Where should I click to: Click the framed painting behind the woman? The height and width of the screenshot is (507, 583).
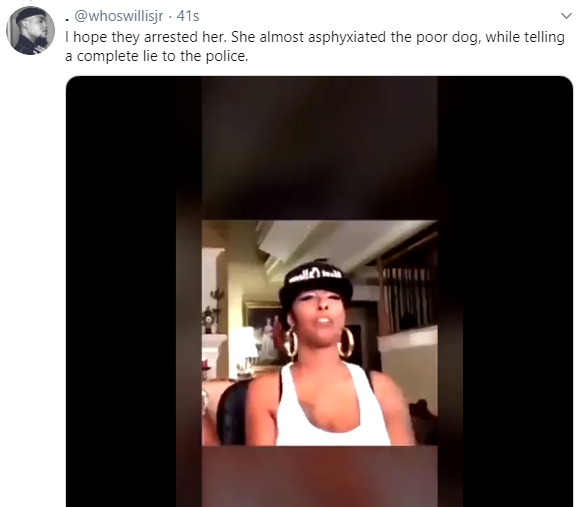click(262, 335)
